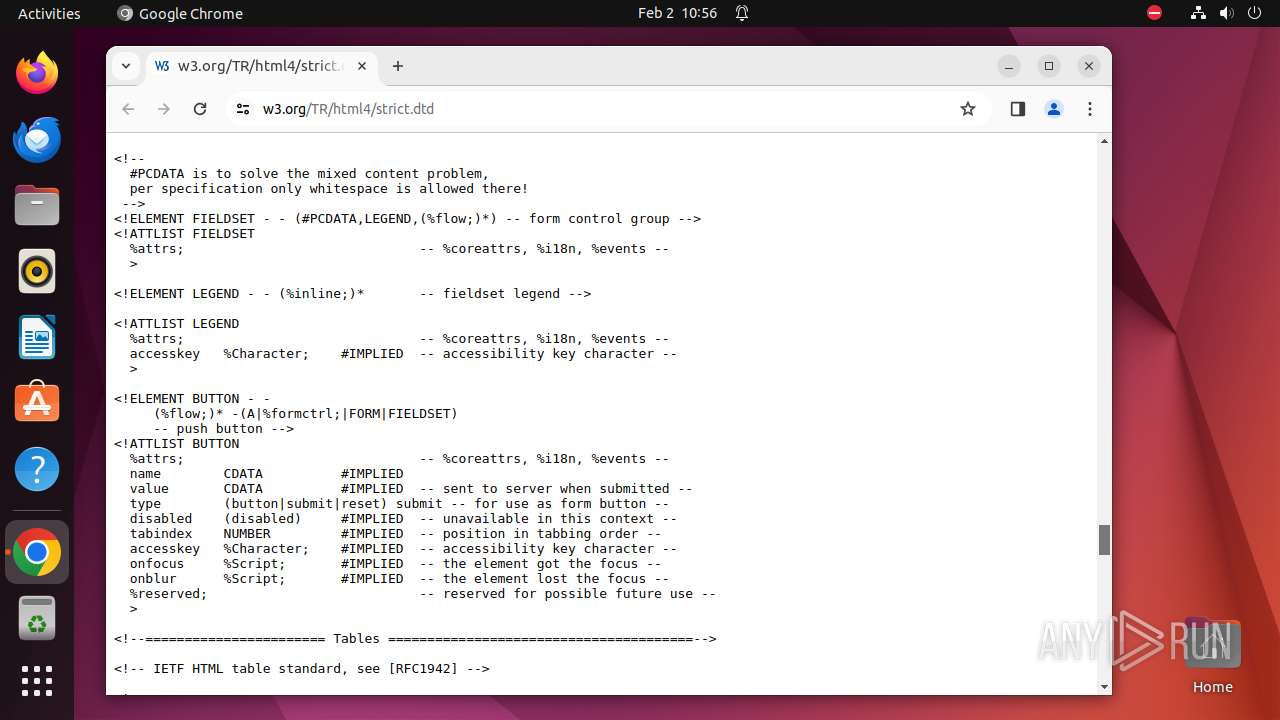The image size is (1280, 720).
Task: Click the 'disabled' attribute line
Action: (x=403, y=519)
